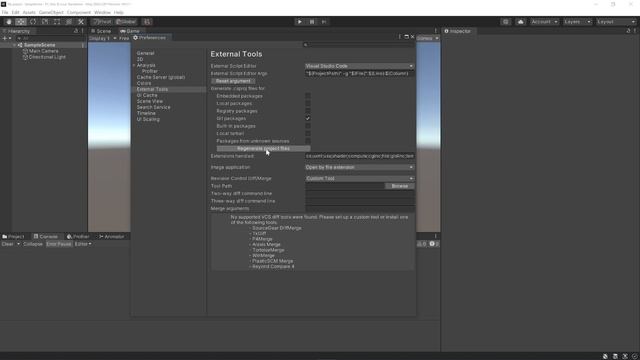The width and height of the screenshot is (640, 360).
Task: Open the File menu
Action: pyautogui.click(x=5, y=13)
